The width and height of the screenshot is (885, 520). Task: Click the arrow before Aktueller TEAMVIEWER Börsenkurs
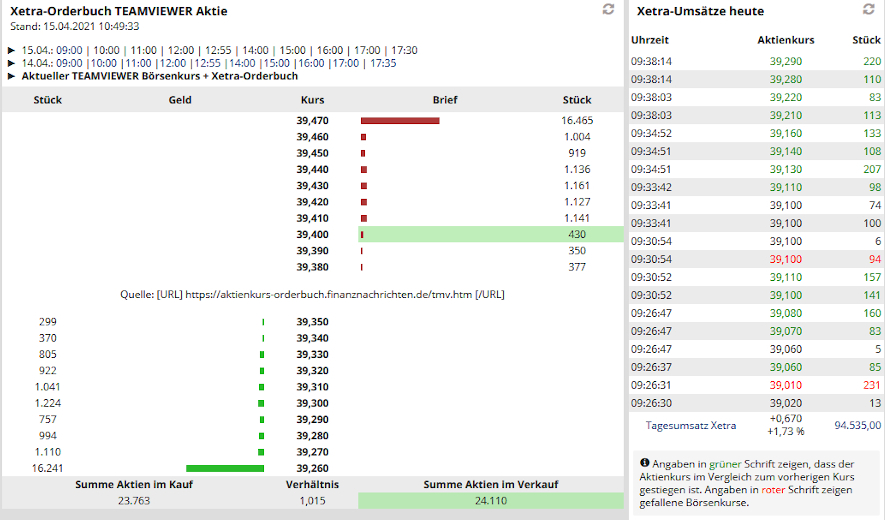point(11,76)
